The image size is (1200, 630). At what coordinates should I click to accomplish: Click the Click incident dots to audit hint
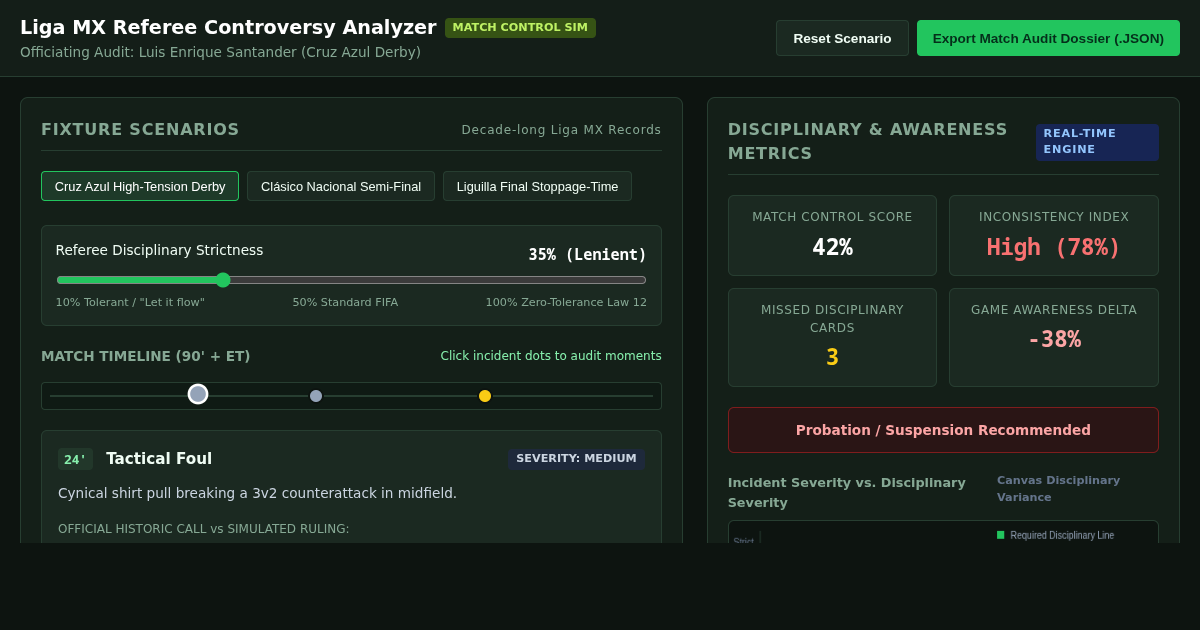tap(551, 356)
